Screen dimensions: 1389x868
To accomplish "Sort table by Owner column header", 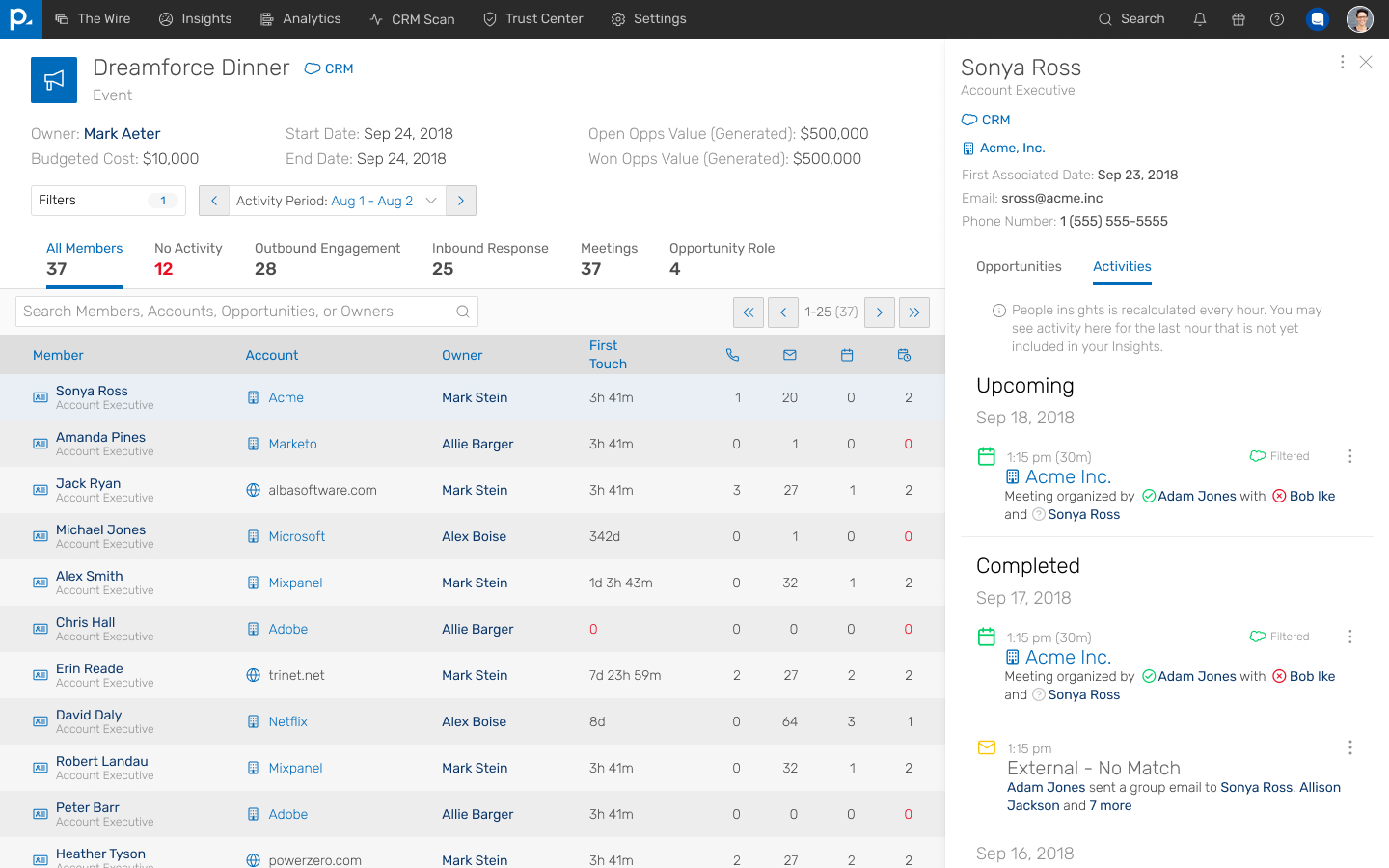I will [x=462, y=355].
